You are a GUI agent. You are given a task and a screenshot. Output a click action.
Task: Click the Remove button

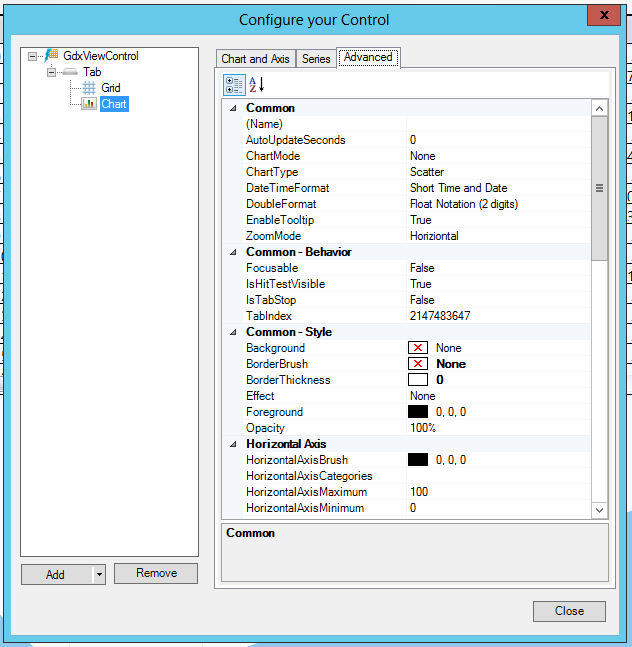156,573
